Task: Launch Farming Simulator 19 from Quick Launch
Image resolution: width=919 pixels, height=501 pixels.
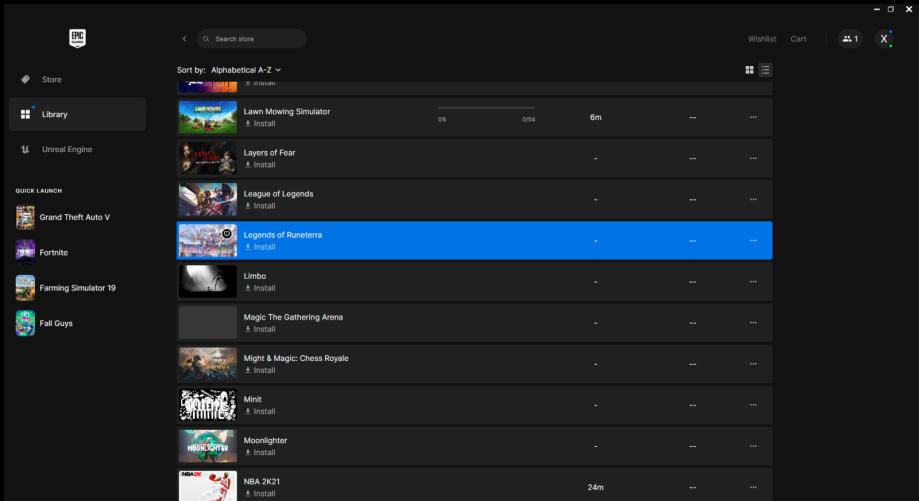Action: tap(77, 288)
